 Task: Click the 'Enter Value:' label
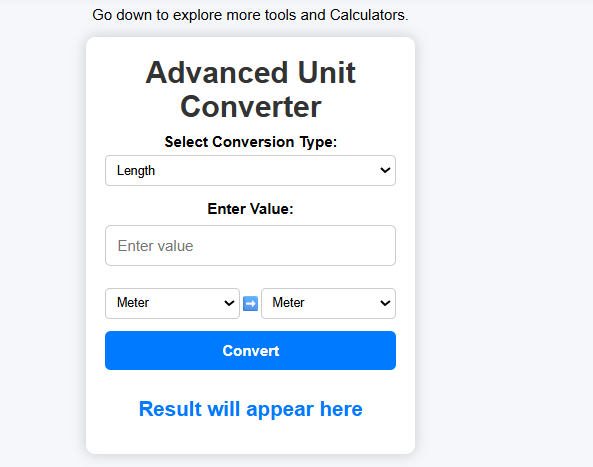[250, 209]
